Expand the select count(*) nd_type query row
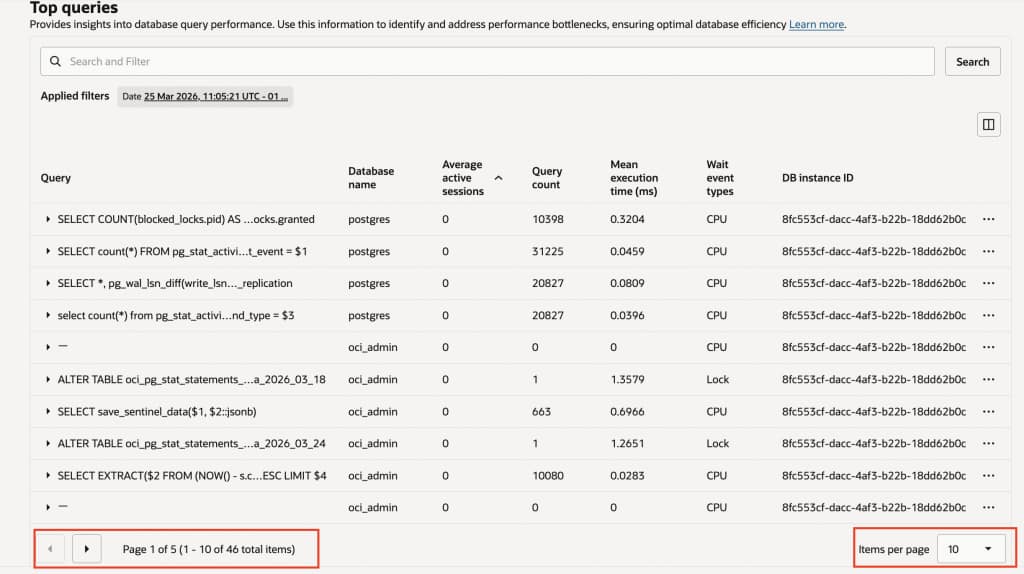1024x574 pixels. tap(48, 315)
